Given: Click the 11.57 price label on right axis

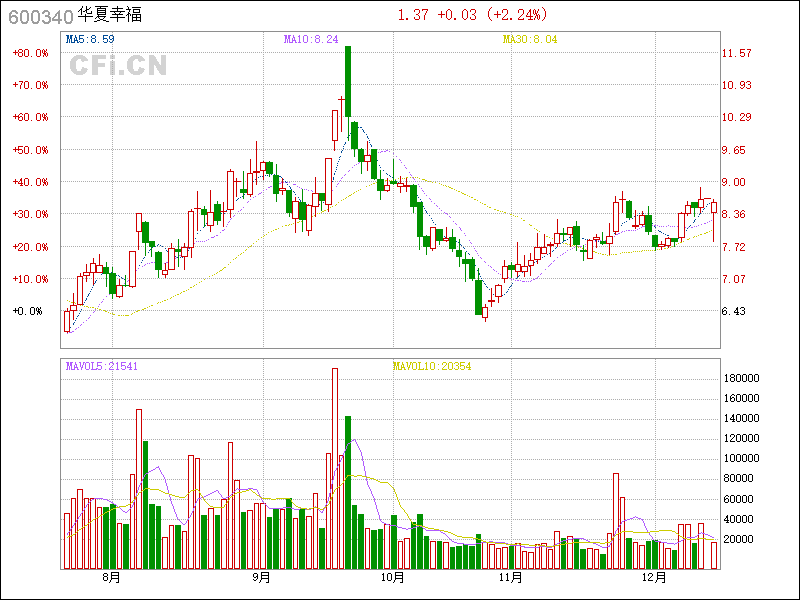Looking at the screenshot, I should pyautogui.click(x=737, y=53).
